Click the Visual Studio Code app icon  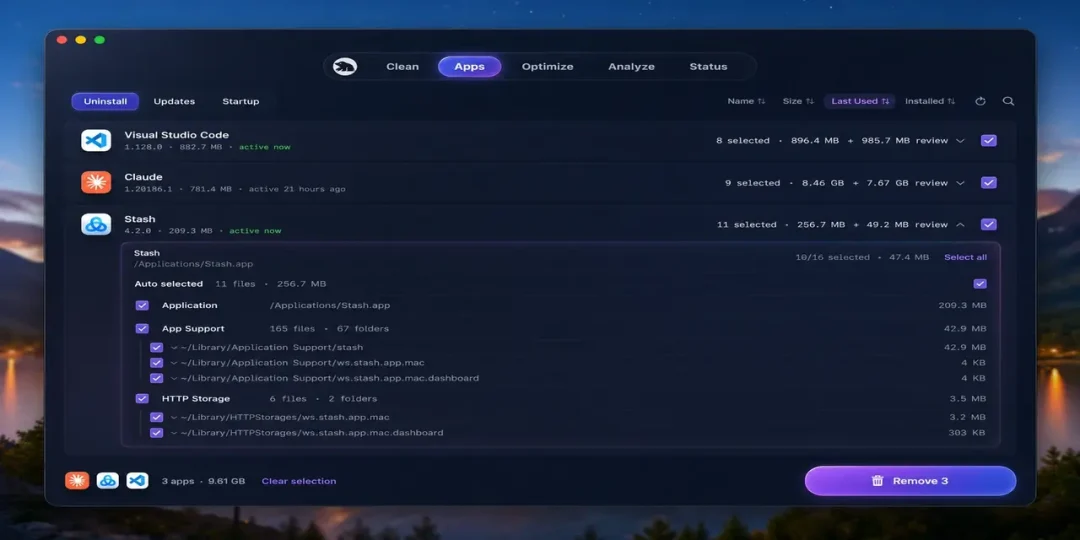point(96,141)
